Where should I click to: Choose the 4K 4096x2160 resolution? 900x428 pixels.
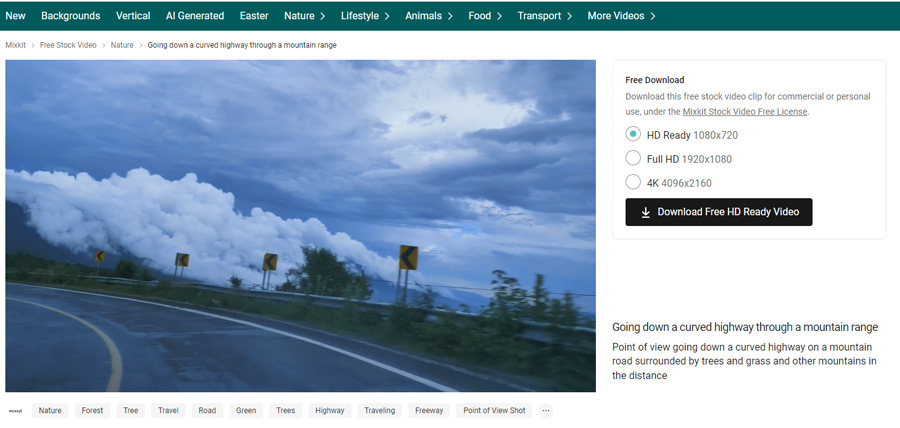coord(633,183)
